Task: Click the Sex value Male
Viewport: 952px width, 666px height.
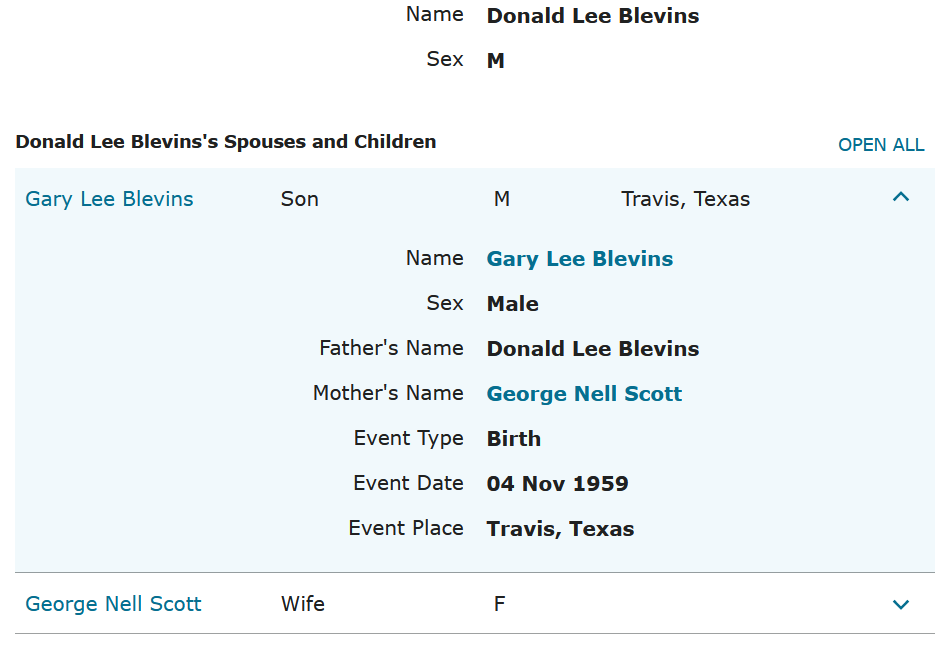Action: point(512,304)
